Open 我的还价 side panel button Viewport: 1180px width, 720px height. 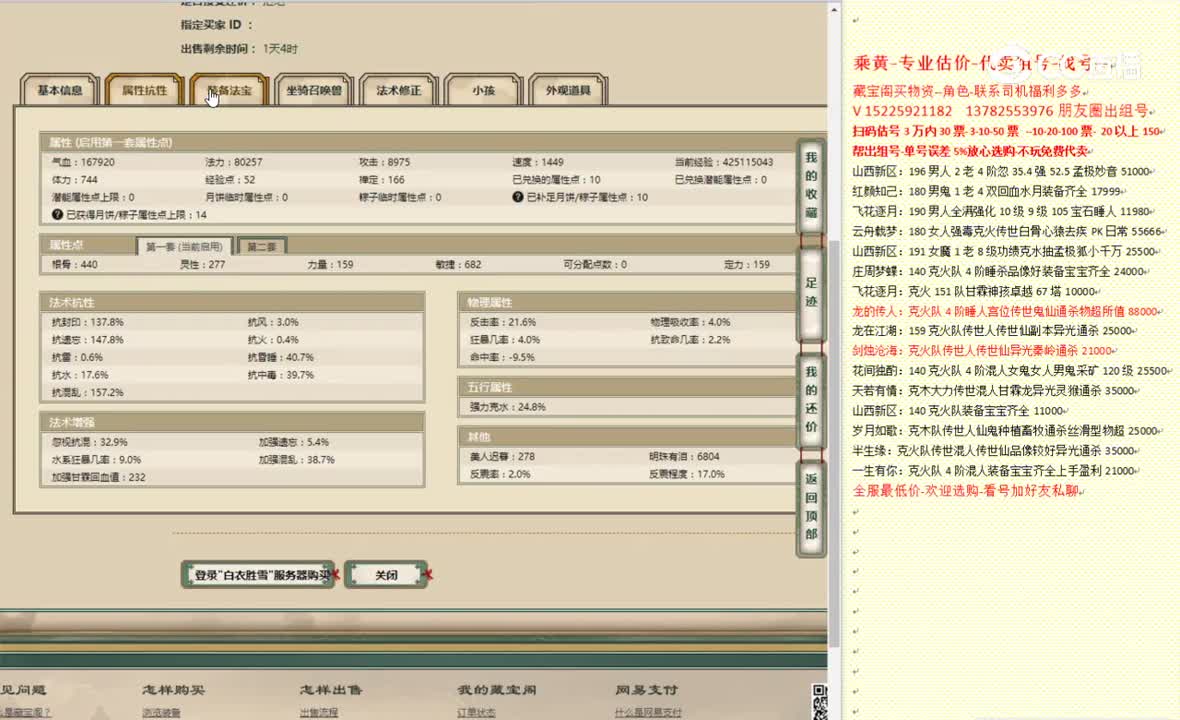(810, 399)
